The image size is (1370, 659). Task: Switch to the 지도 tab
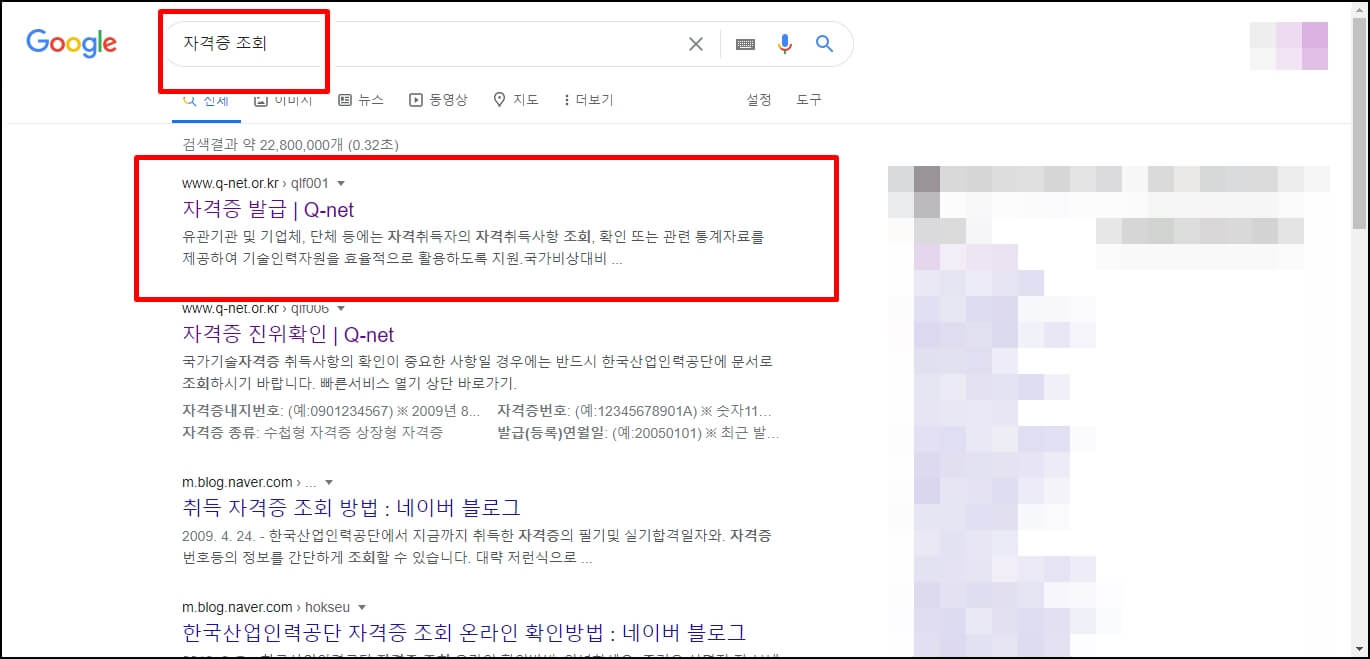(x=516, y=100)
